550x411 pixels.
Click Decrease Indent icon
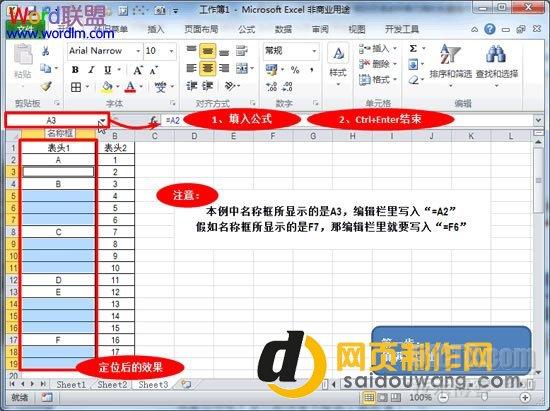[192, 86]
